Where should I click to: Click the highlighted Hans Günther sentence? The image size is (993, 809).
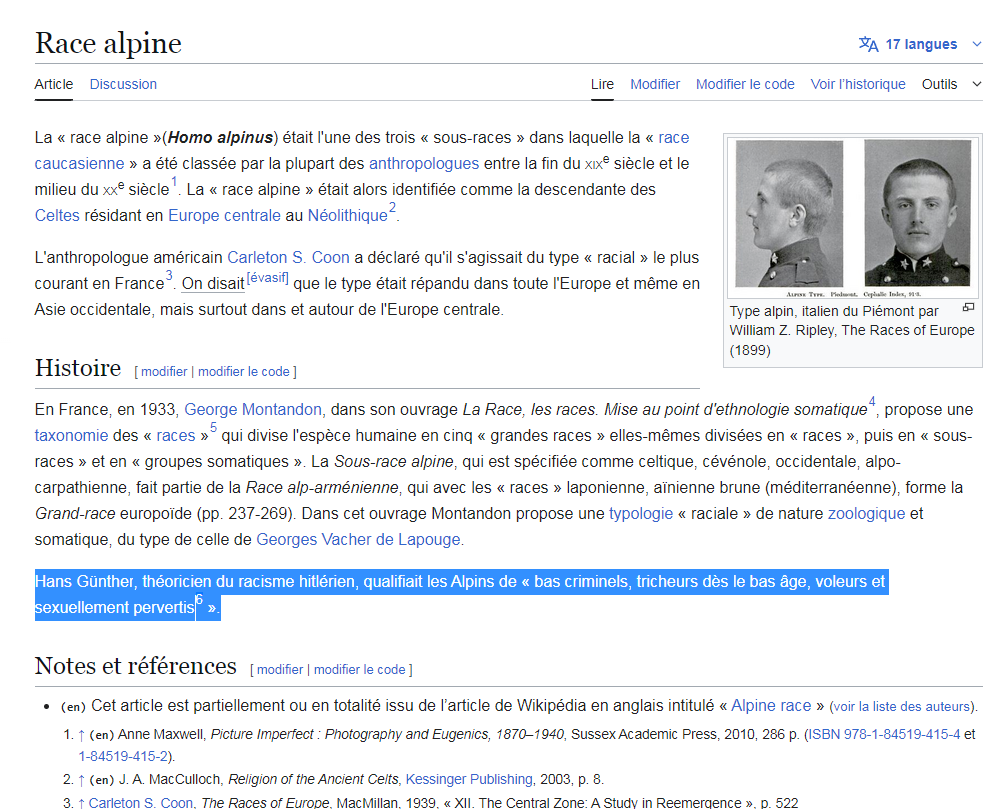point(461,594)
